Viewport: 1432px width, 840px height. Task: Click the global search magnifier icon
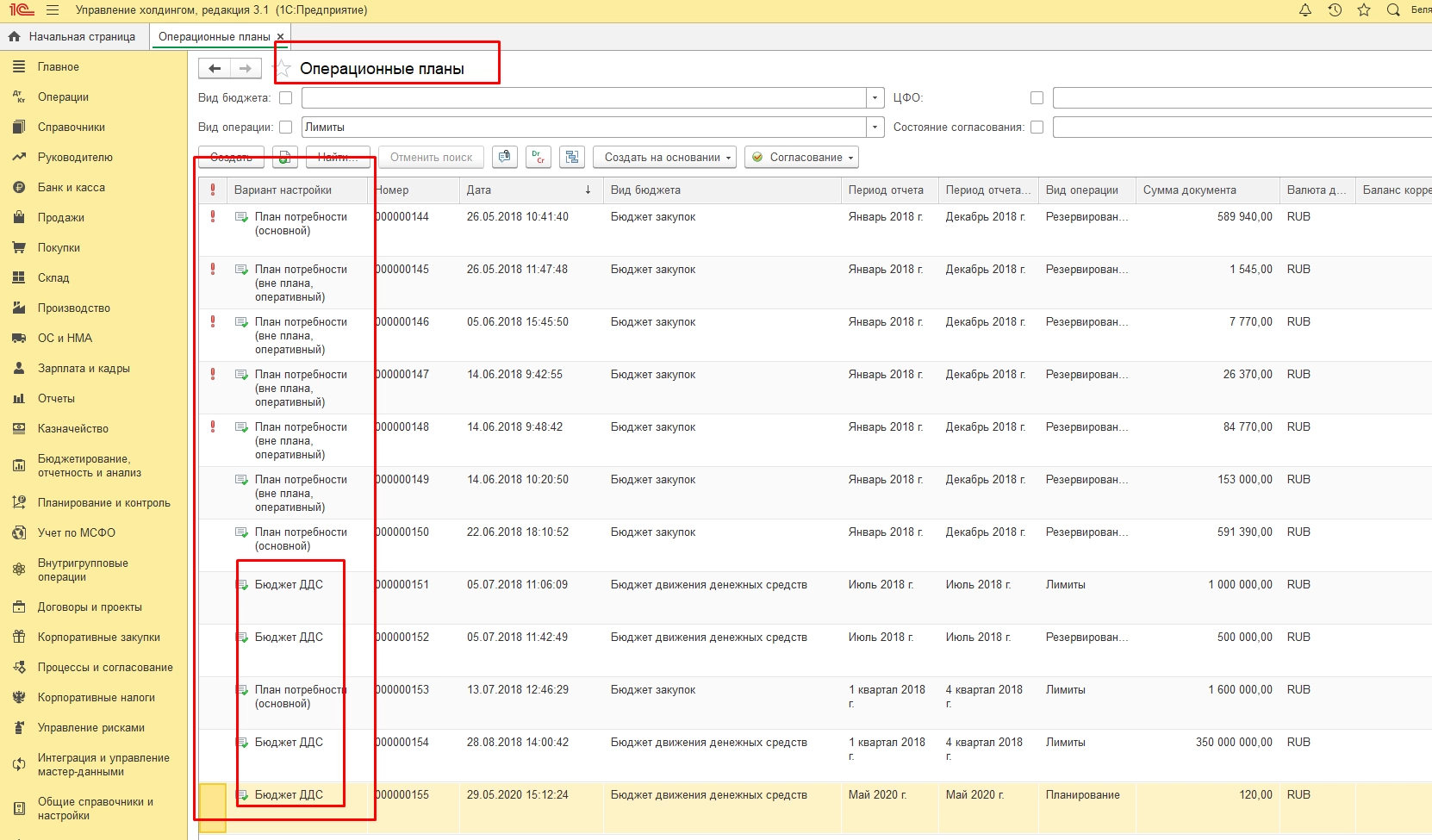point(1393,10)
